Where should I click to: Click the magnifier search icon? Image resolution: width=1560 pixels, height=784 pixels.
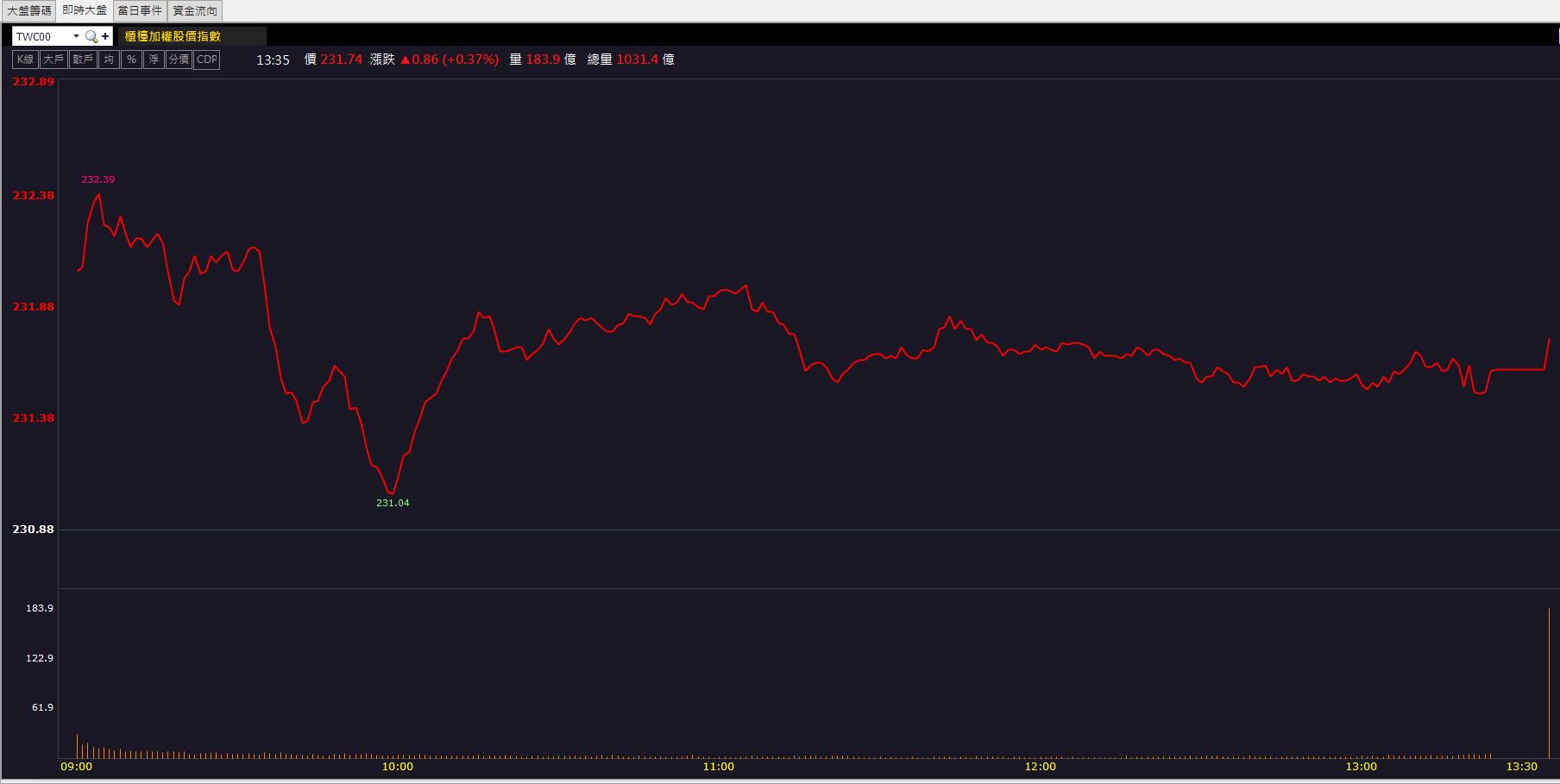91,36
